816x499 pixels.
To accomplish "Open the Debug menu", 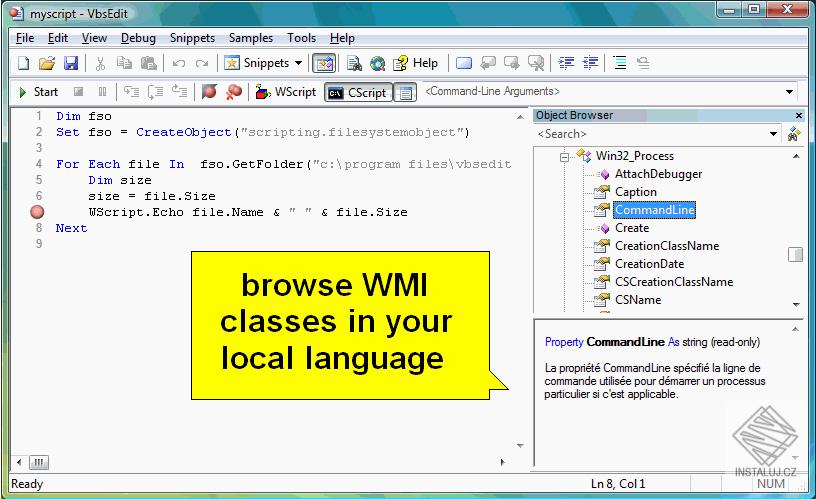I will tap(138, 38).
